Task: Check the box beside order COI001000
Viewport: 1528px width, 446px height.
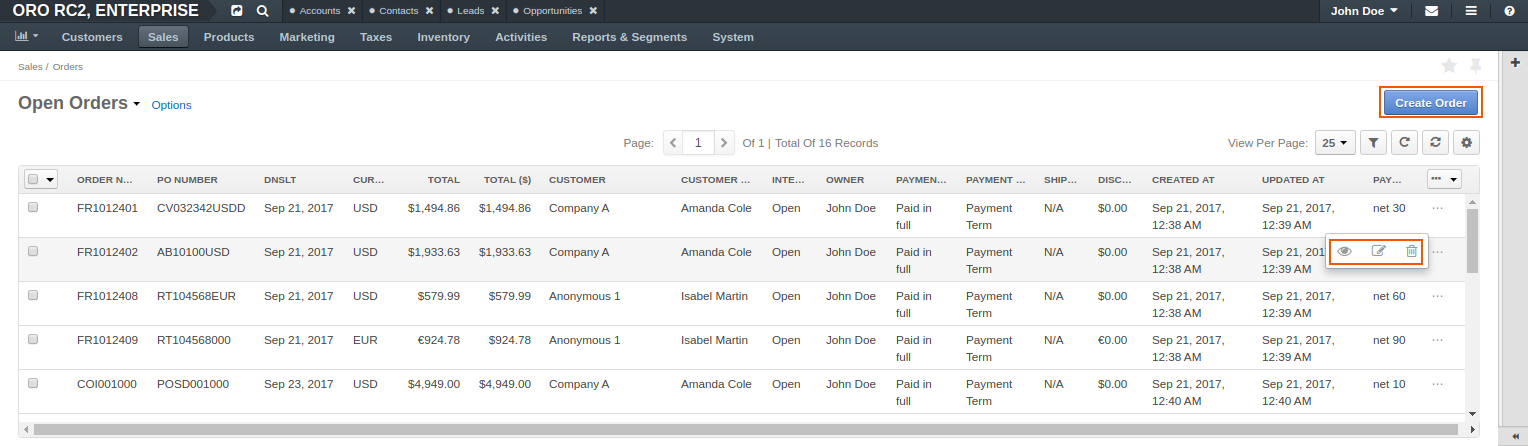Action: 33,384
